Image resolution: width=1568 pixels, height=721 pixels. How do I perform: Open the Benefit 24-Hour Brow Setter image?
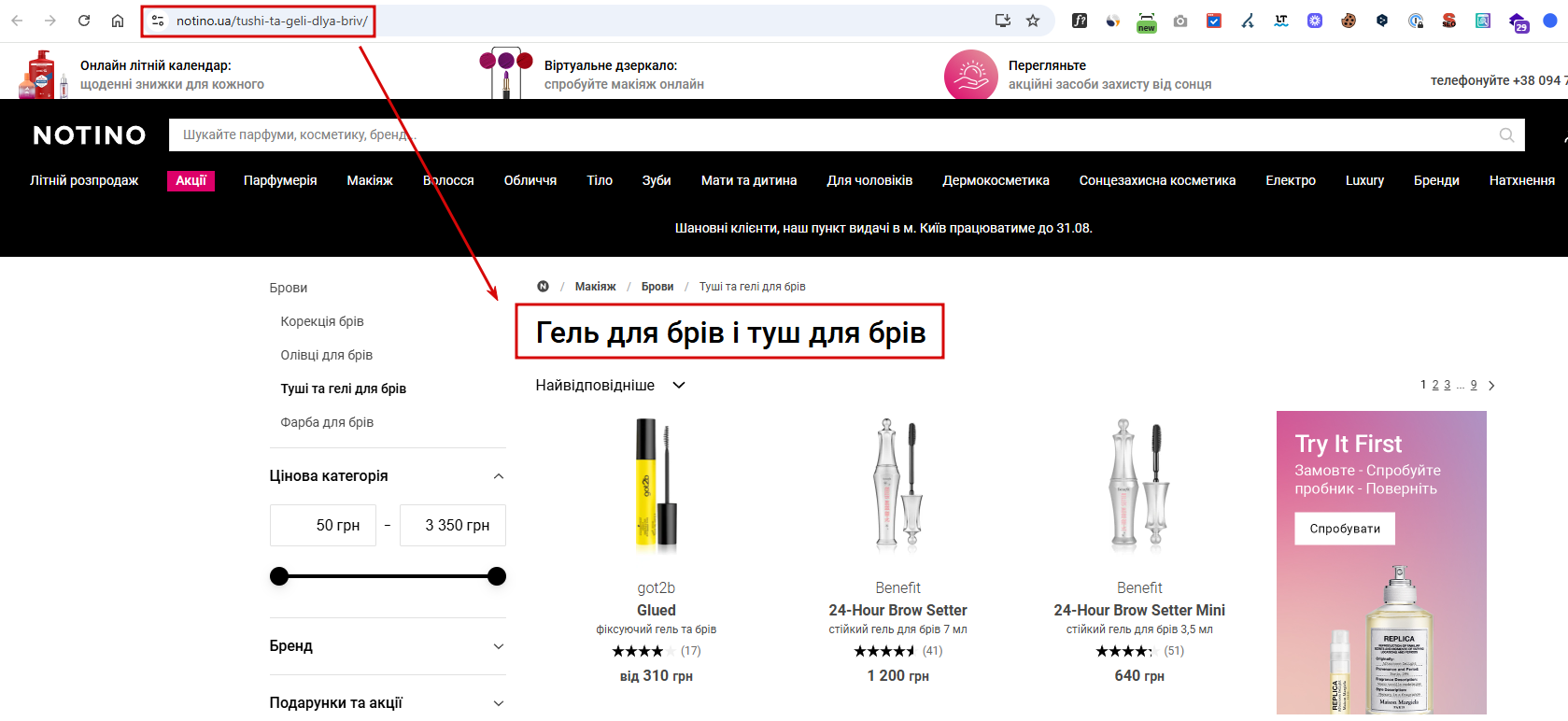pos(898,486)
